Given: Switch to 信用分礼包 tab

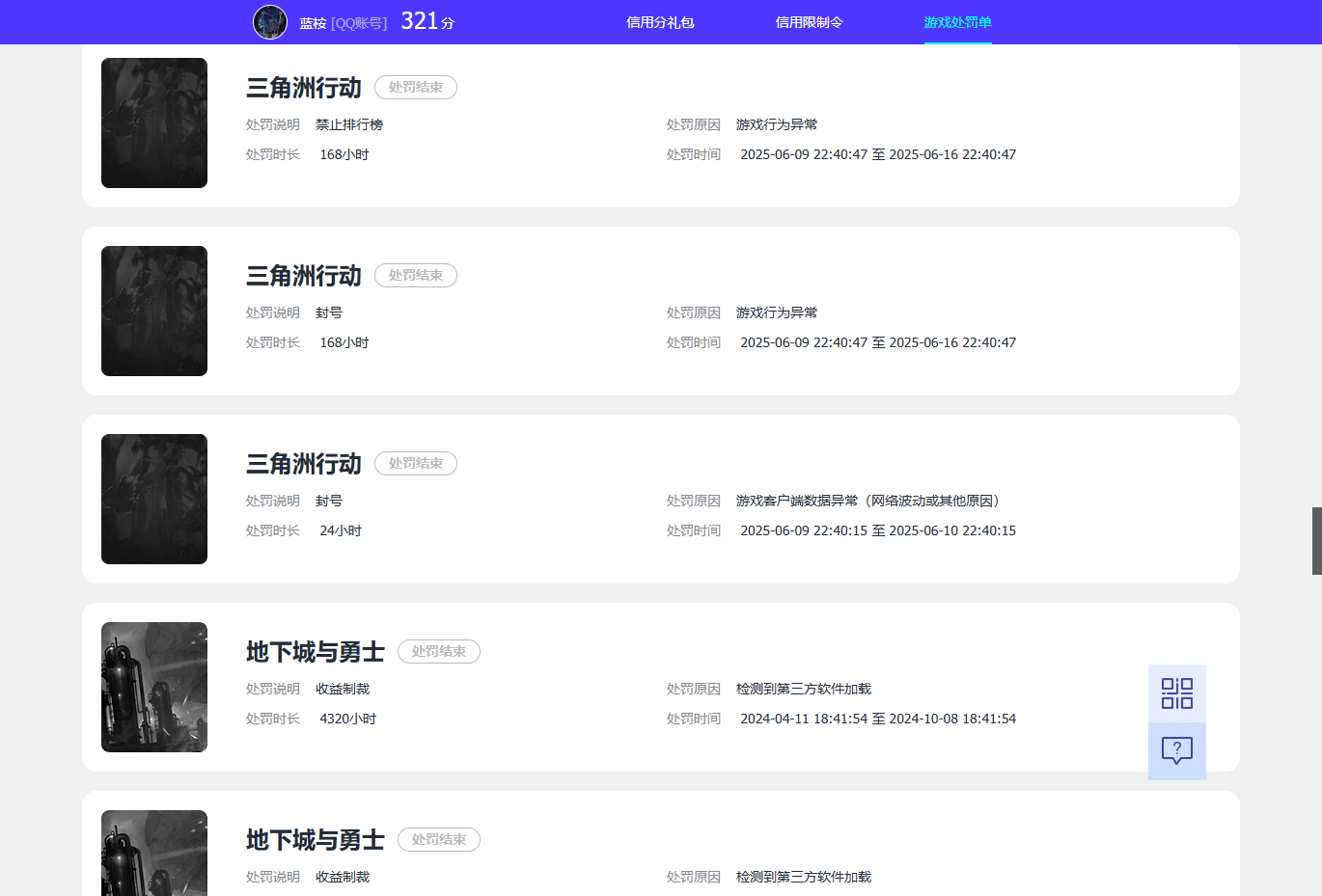Looking at the screenshot, I should (660, 22).
